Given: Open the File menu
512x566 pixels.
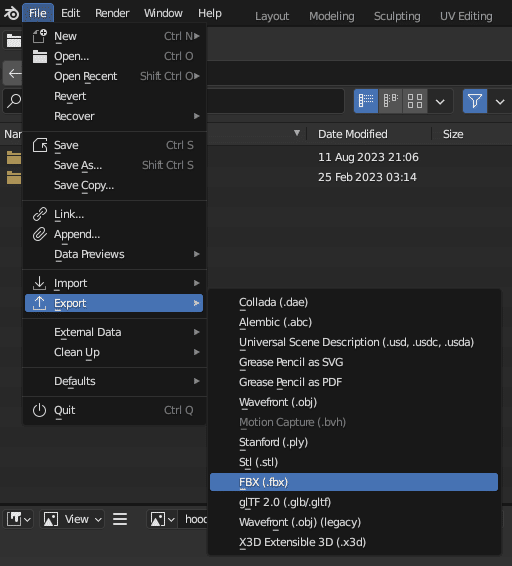Looking at the screenshot, I should click(38, 13).
